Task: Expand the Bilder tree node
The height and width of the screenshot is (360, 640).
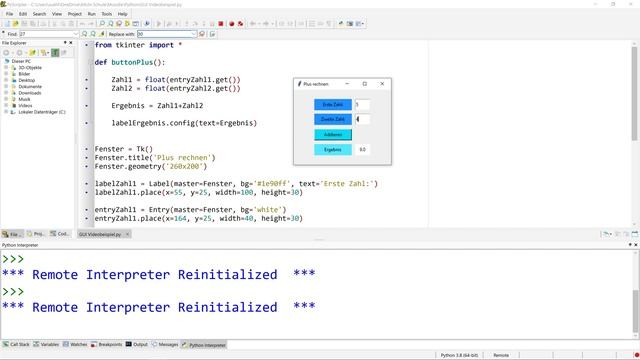Action: (x=6, y=74)
